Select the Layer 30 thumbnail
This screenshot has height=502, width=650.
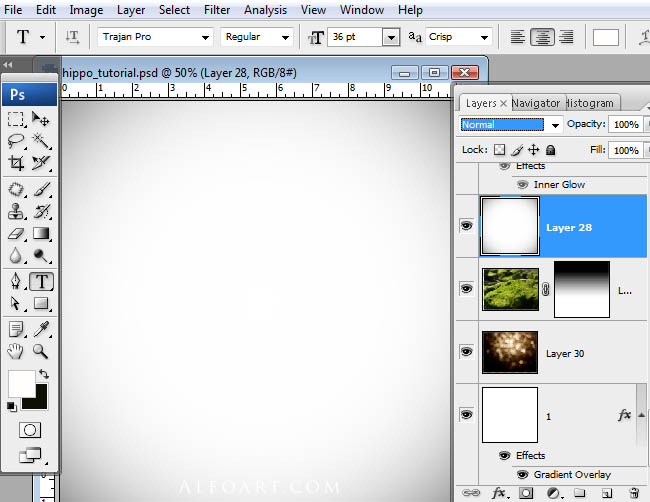click(x=510, y=352)
